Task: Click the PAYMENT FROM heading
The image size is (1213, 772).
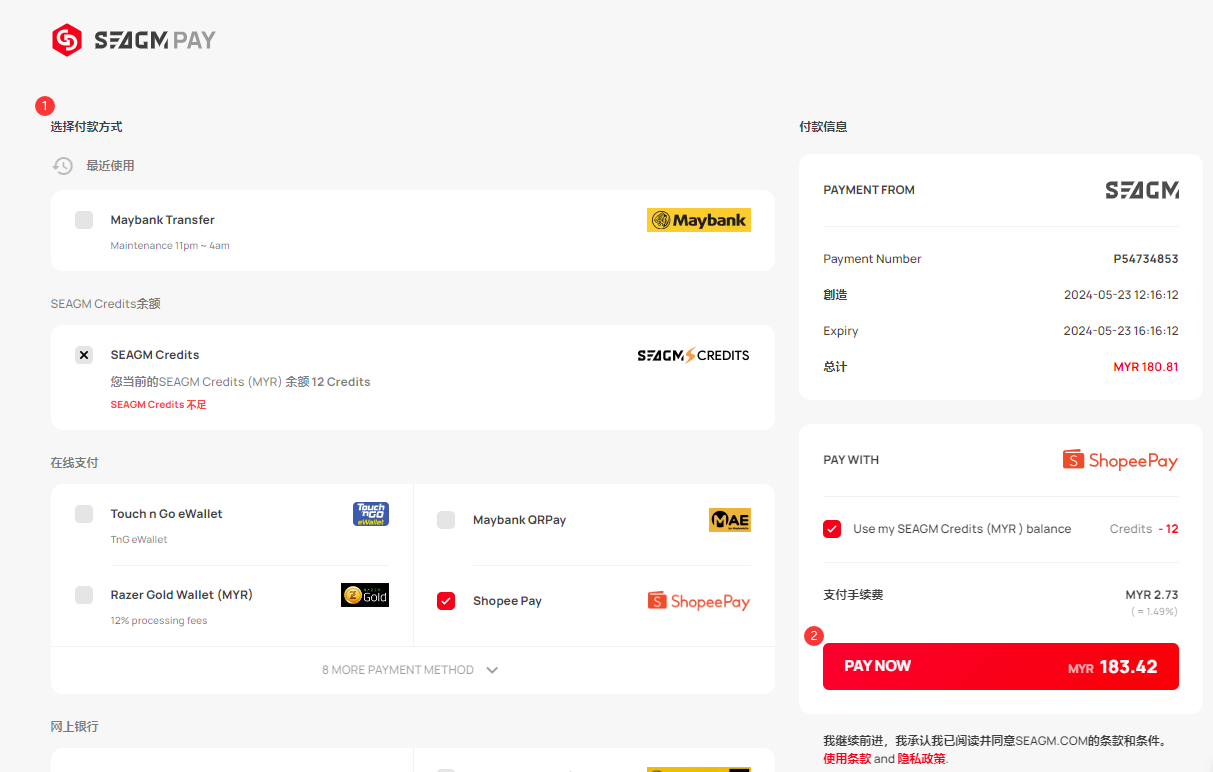Action: 869,190
